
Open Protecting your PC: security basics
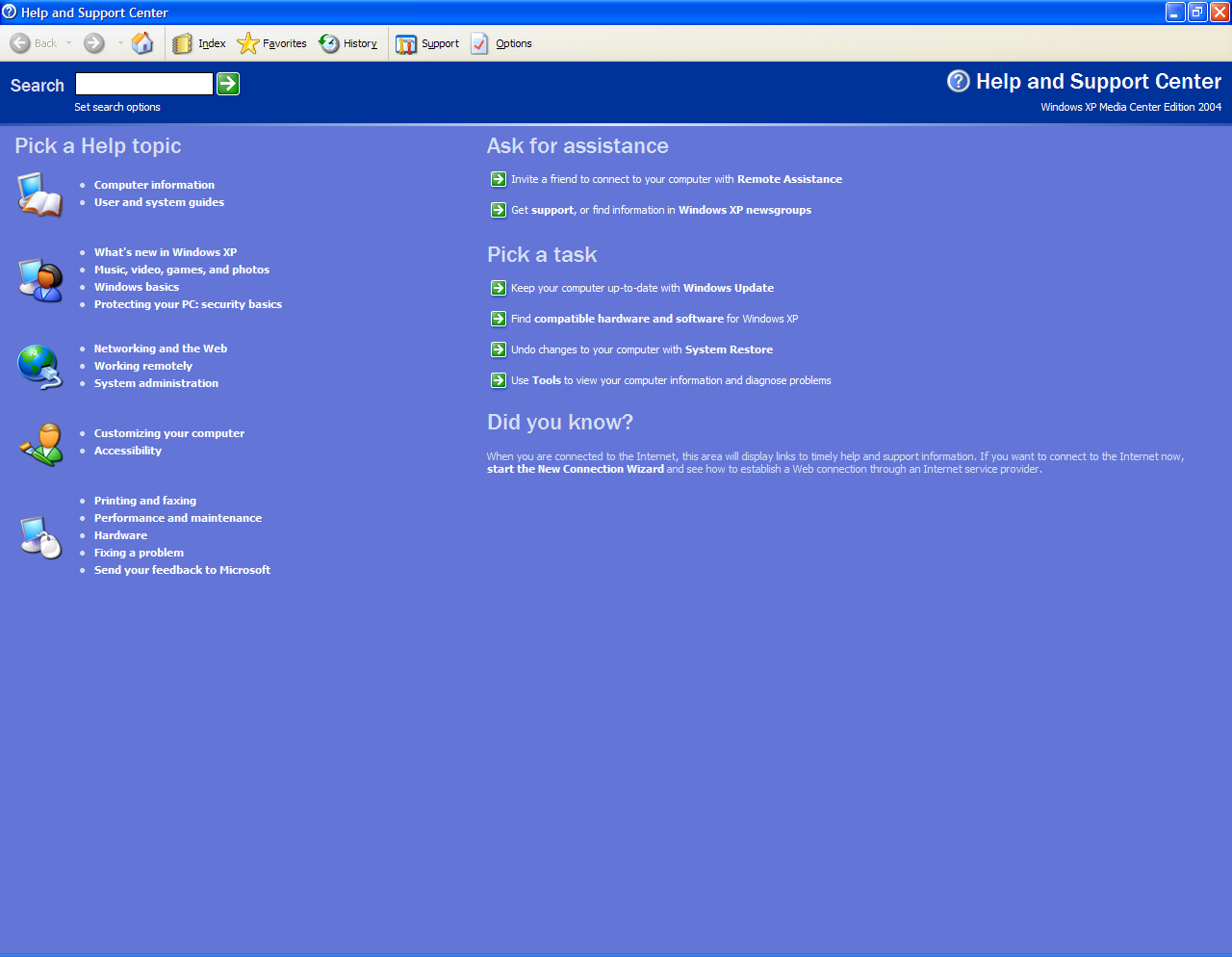[188, 304]
